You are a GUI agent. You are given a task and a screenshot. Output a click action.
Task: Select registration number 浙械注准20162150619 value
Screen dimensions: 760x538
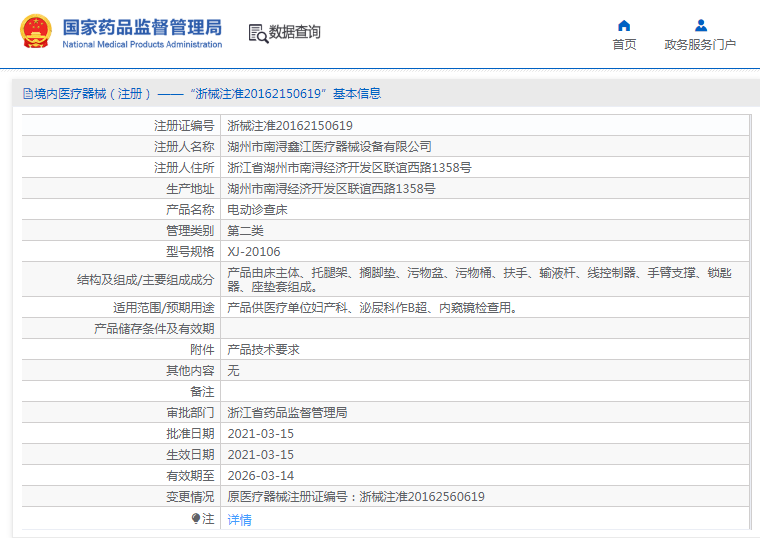click(290, 126)
